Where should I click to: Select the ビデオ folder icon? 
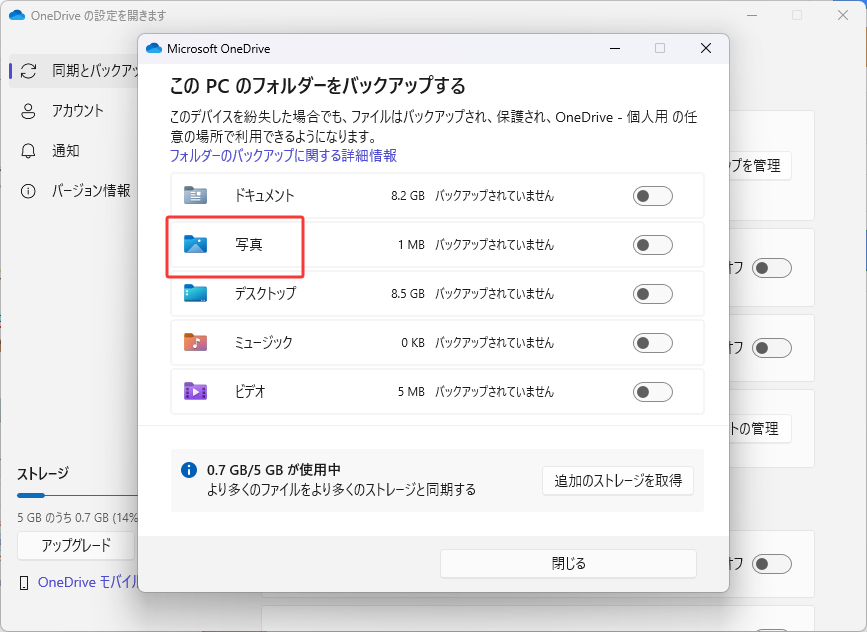pos(193,392)
